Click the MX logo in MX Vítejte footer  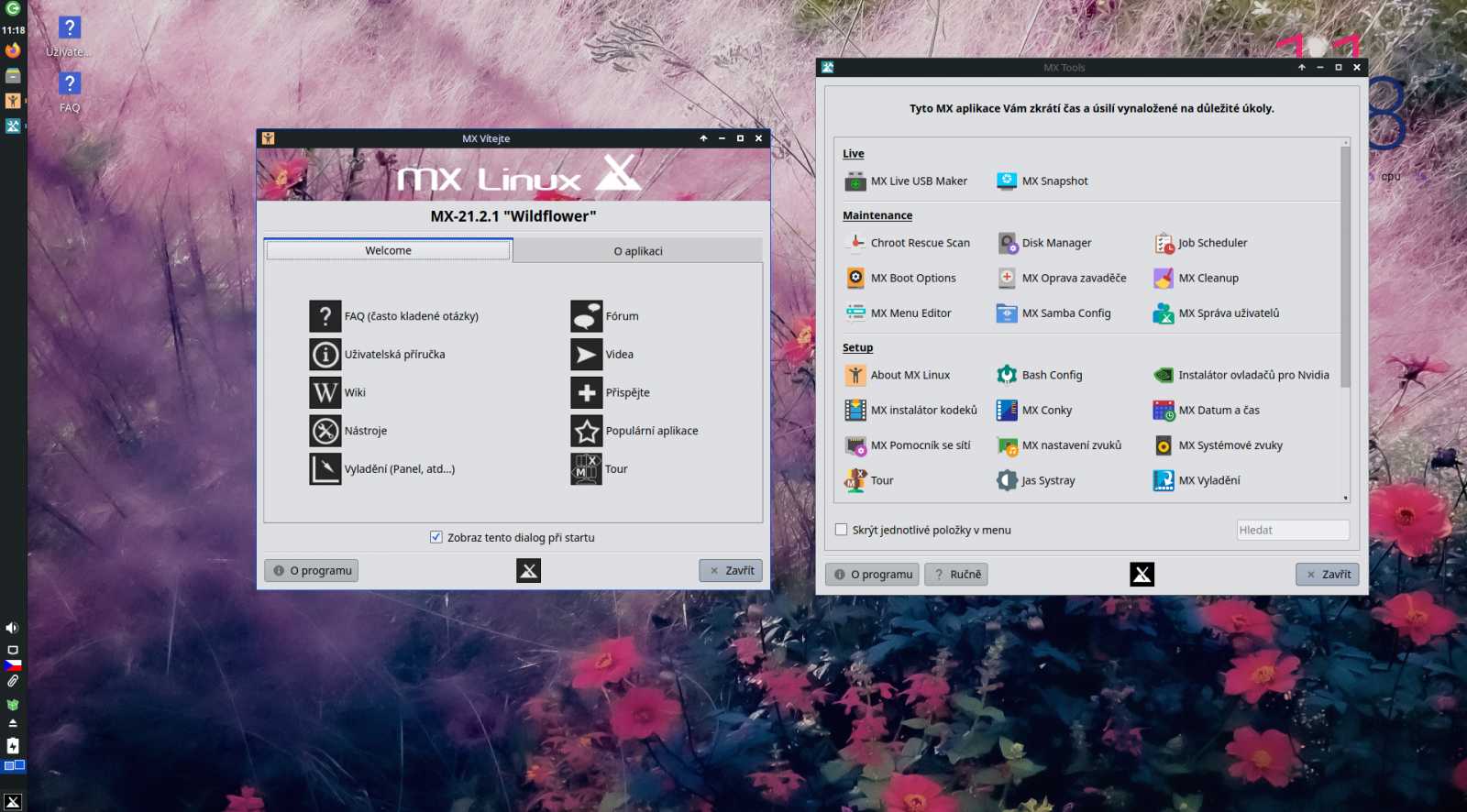point(528,570)
